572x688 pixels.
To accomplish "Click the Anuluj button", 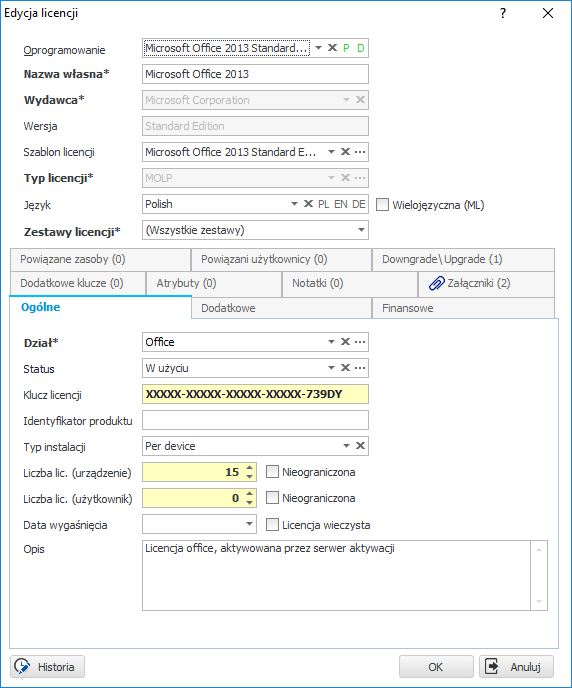I will coord(516,666).
